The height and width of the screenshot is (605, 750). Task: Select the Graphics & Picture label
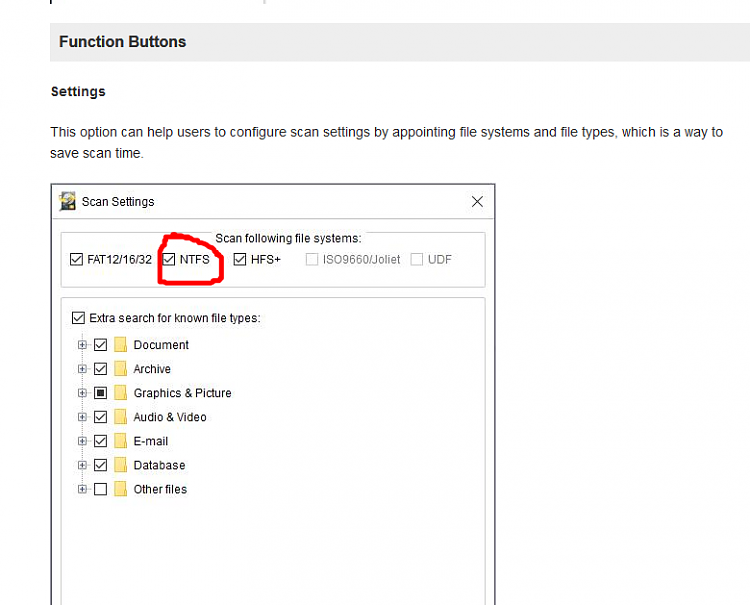182,393
